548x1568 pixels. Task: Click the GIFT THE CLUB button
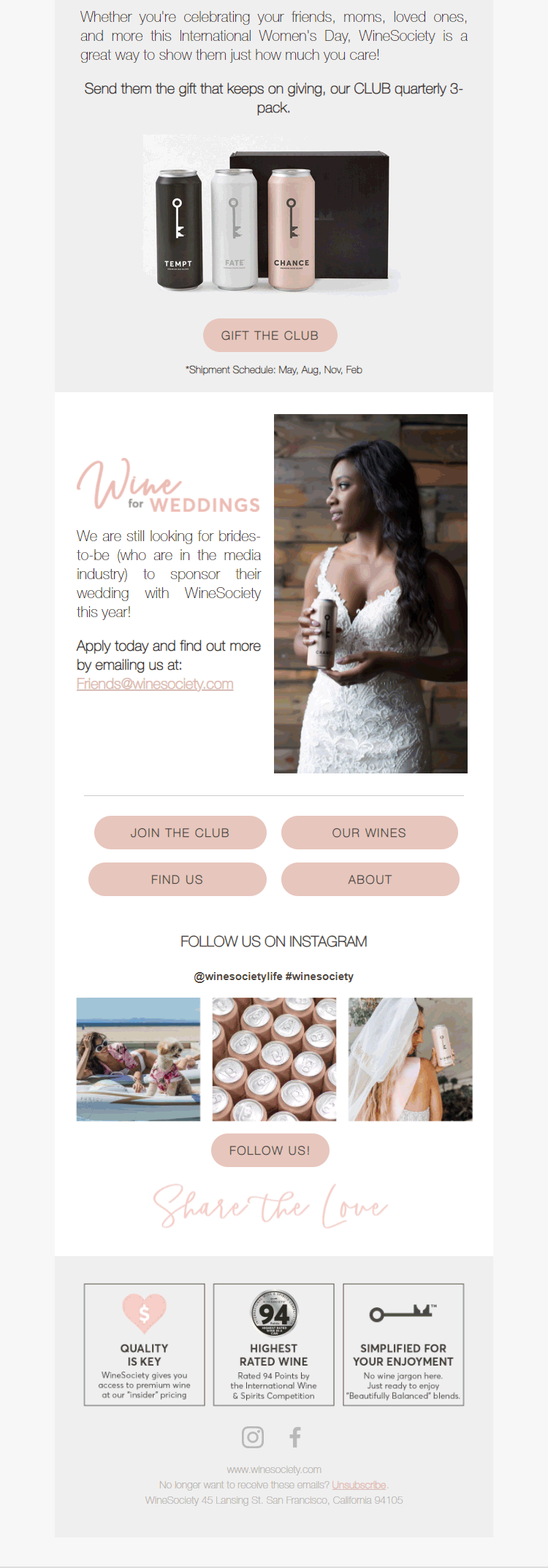270,335
